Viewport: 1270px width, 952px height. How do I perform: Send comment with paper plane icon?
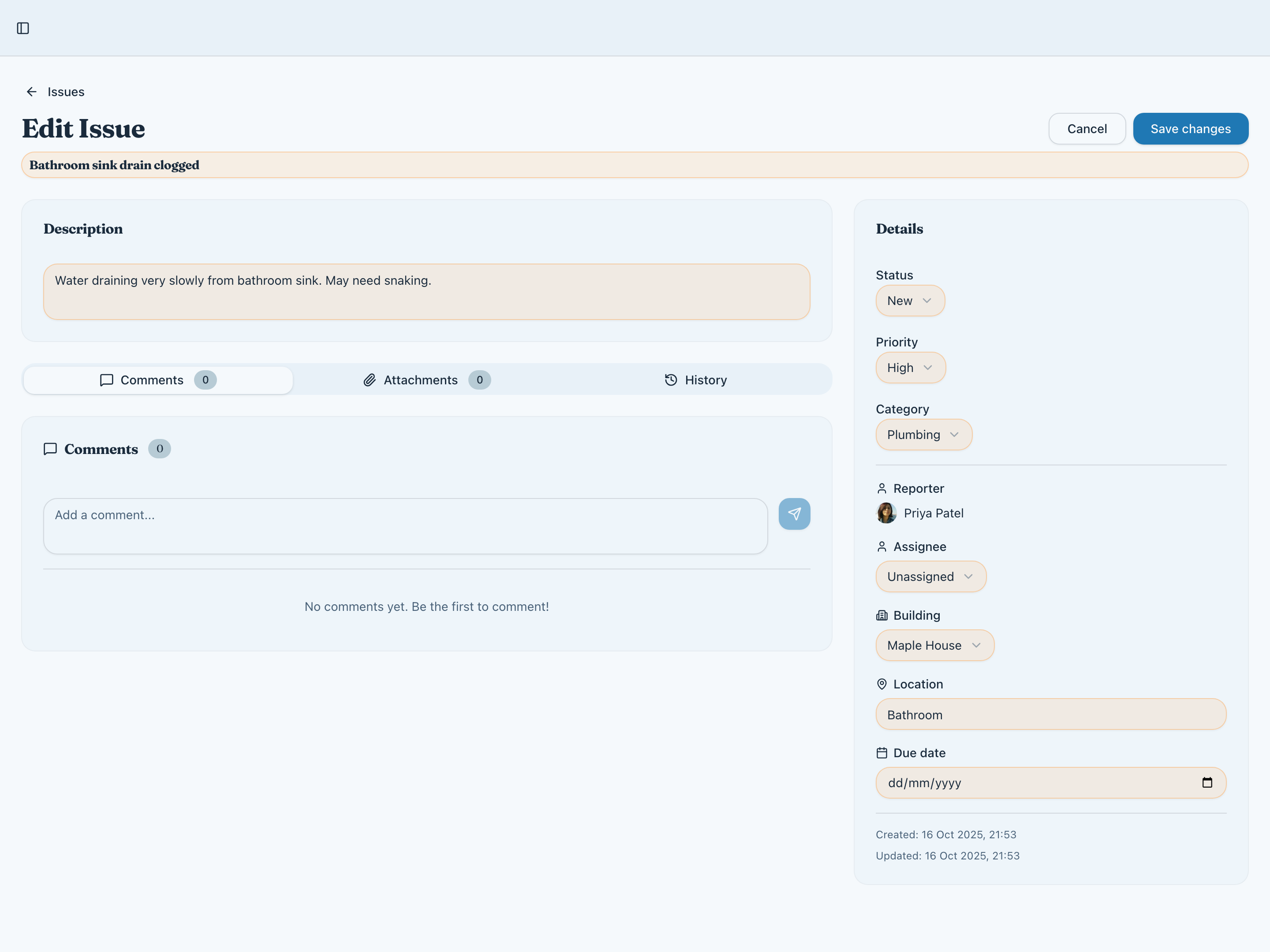point(794,513)
